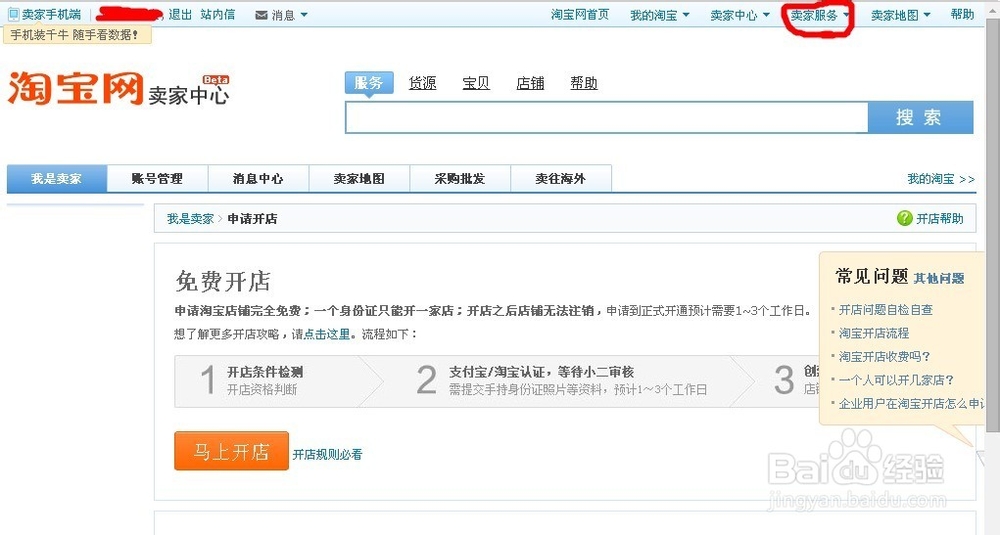Open 一个人可以开几家店? FAQ link

coord(896,380)
